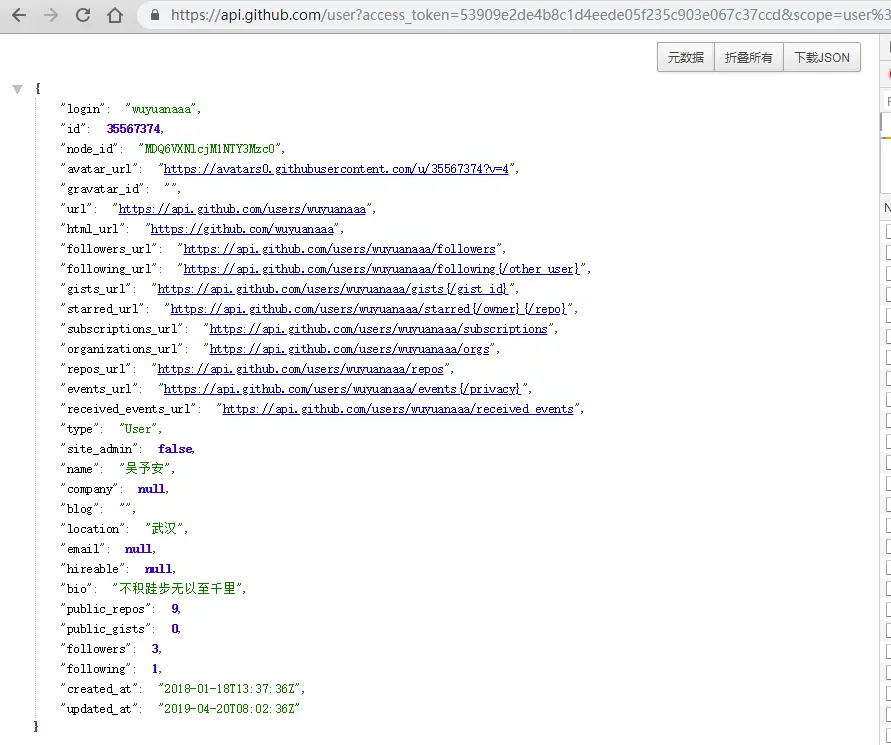Image resolution: width=891 pixels, height=745 pixels.
Task: Open the events_url link
Action: pyautogui.click(x=342, y=389)
